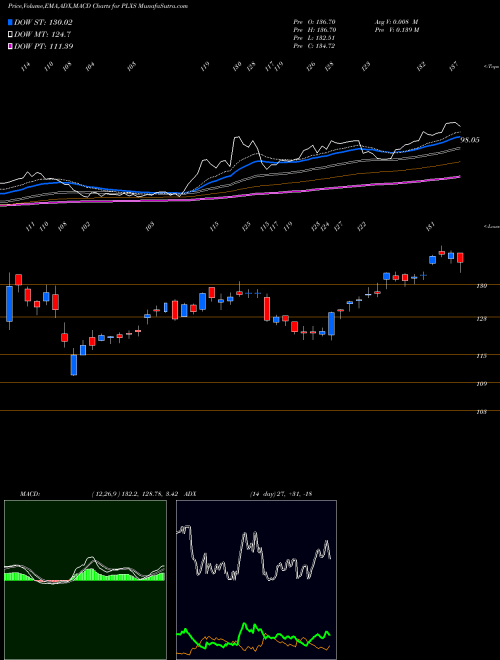Click the MACD: indicator heading
Screen dimensions: 500x660
point(30,494)
